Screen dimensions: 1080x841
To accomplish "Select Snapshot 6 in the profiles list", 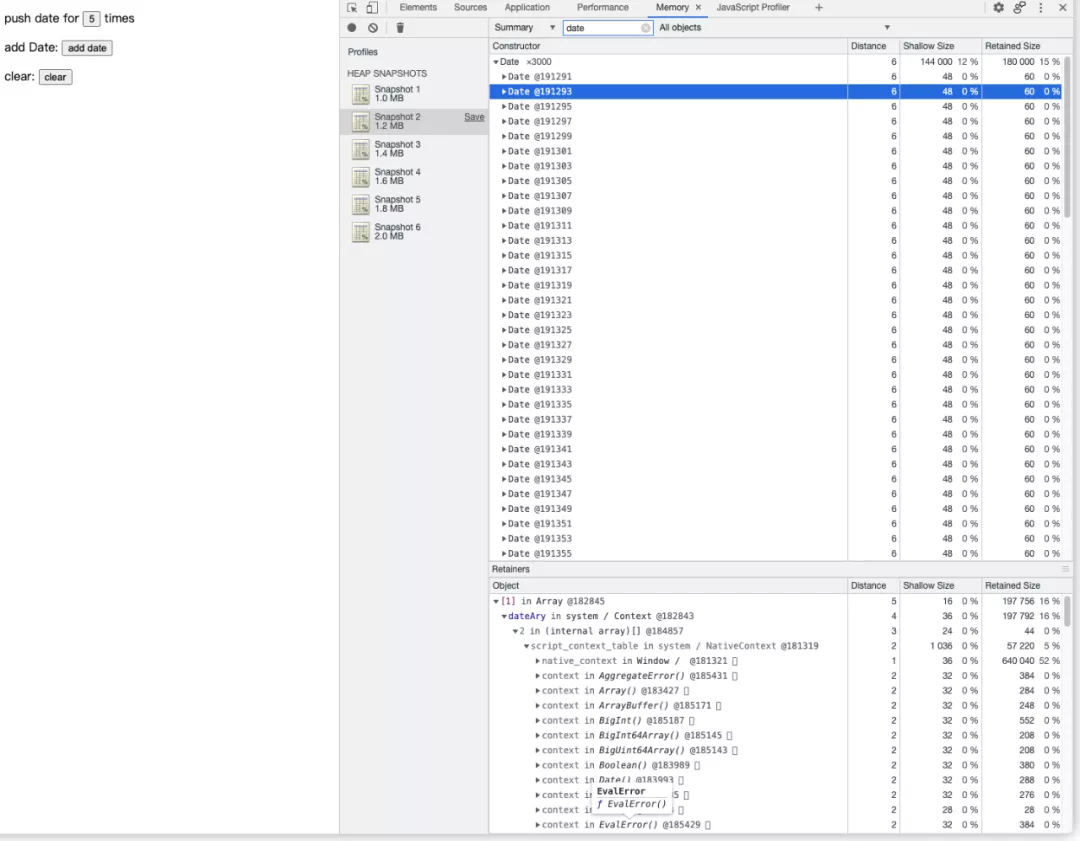I will [414, 231].
